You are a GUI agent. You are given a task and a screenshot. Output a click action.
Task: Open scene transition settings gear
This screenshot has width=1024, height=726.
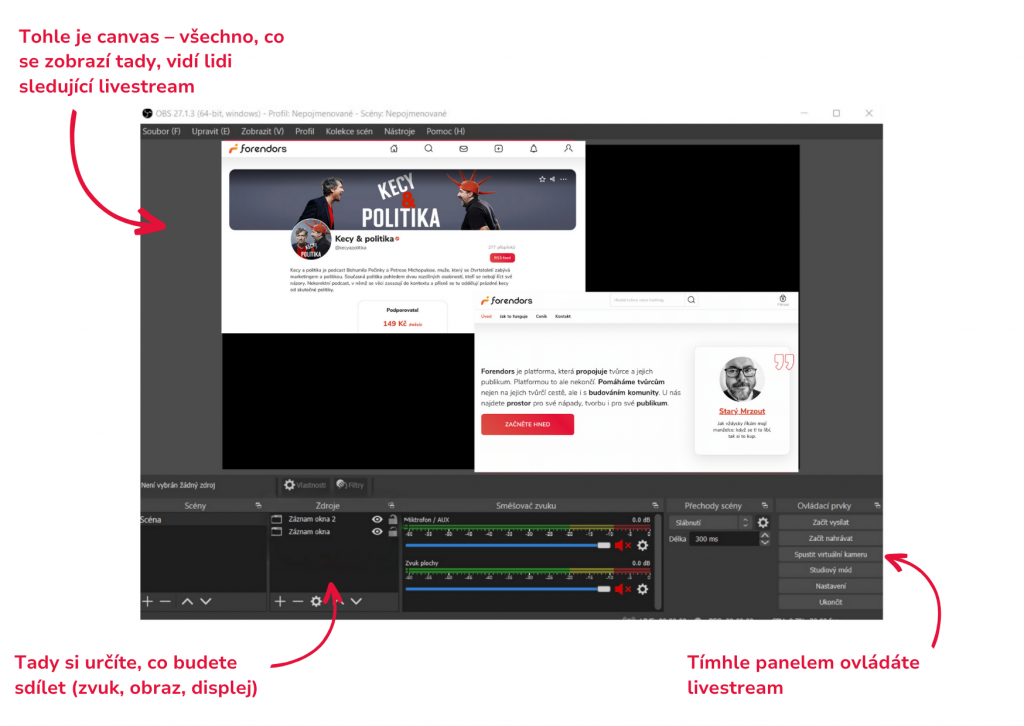point(762,522)
